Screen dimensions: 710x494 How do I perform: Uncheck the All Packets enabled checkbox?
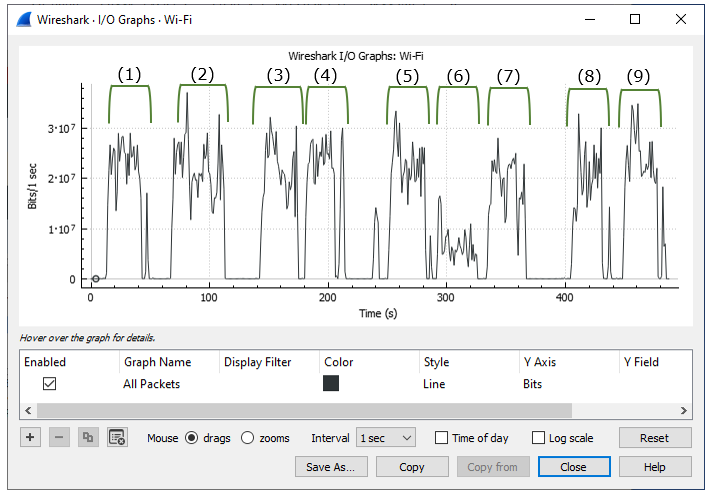[49, 384]
